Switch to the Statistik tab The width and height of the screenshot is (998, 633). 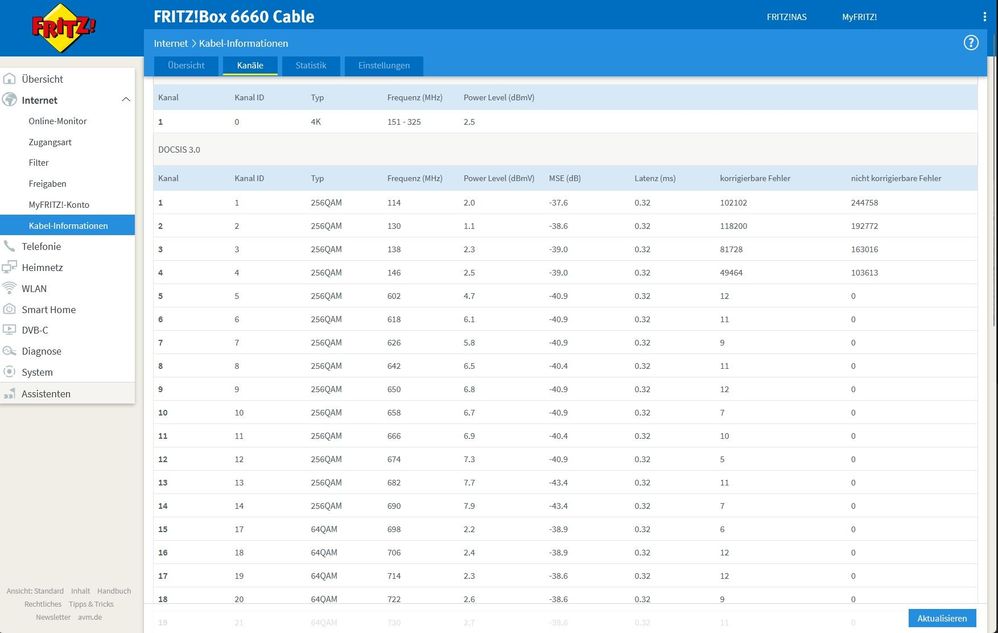coord(310,66)
